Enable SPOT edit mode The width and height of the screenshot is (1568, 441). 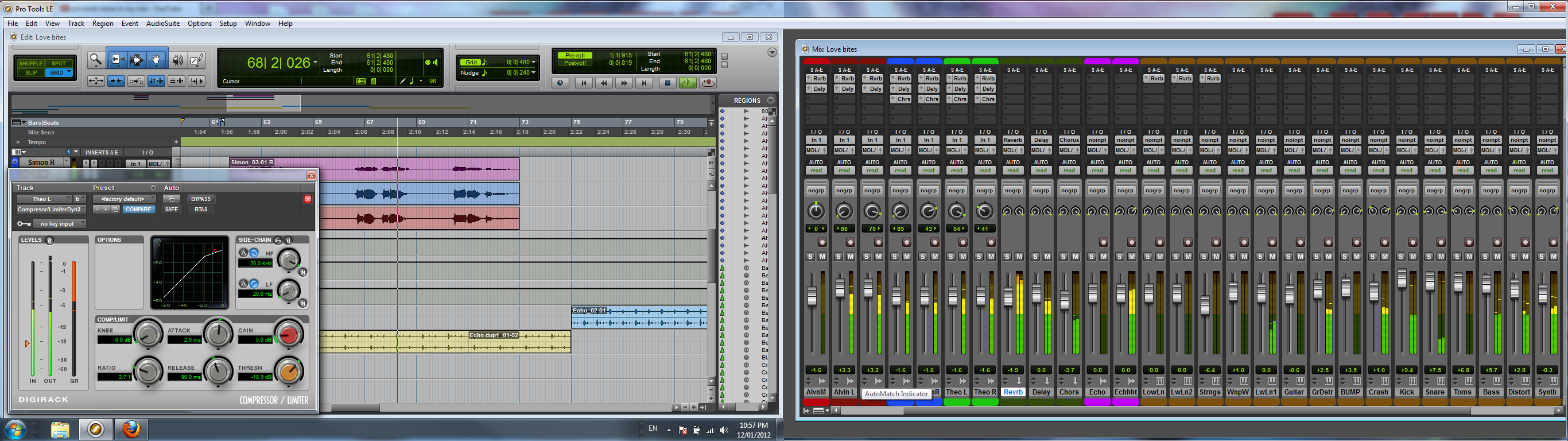pos(59,63)
